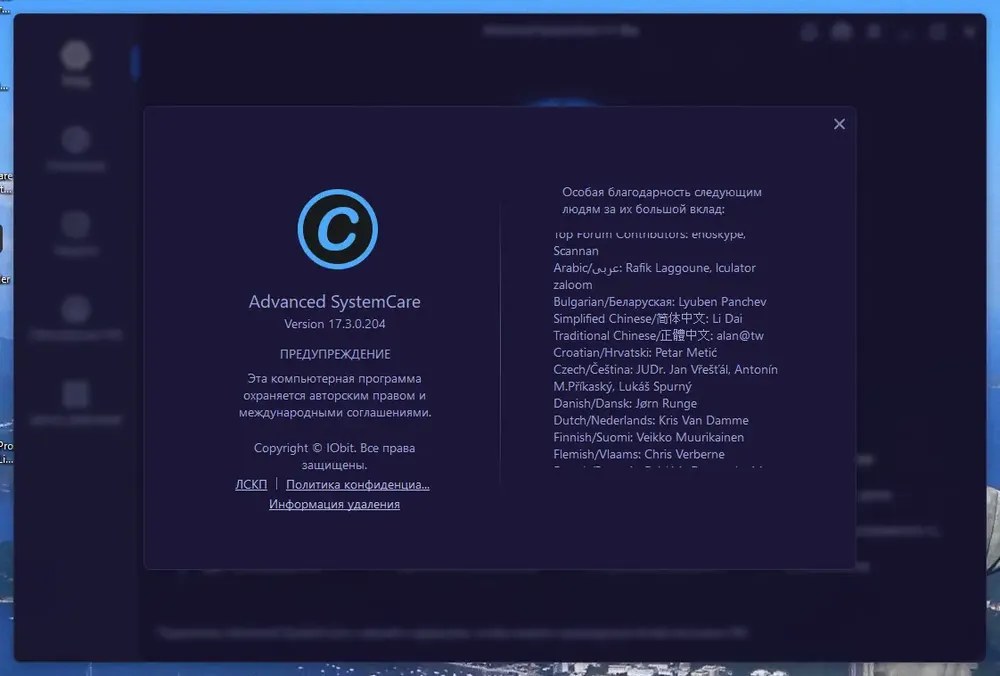Click the Advanced SystemCare round C logo
Image resolution: width=1000 pixels, height=676 pixels.
point(337,229)
